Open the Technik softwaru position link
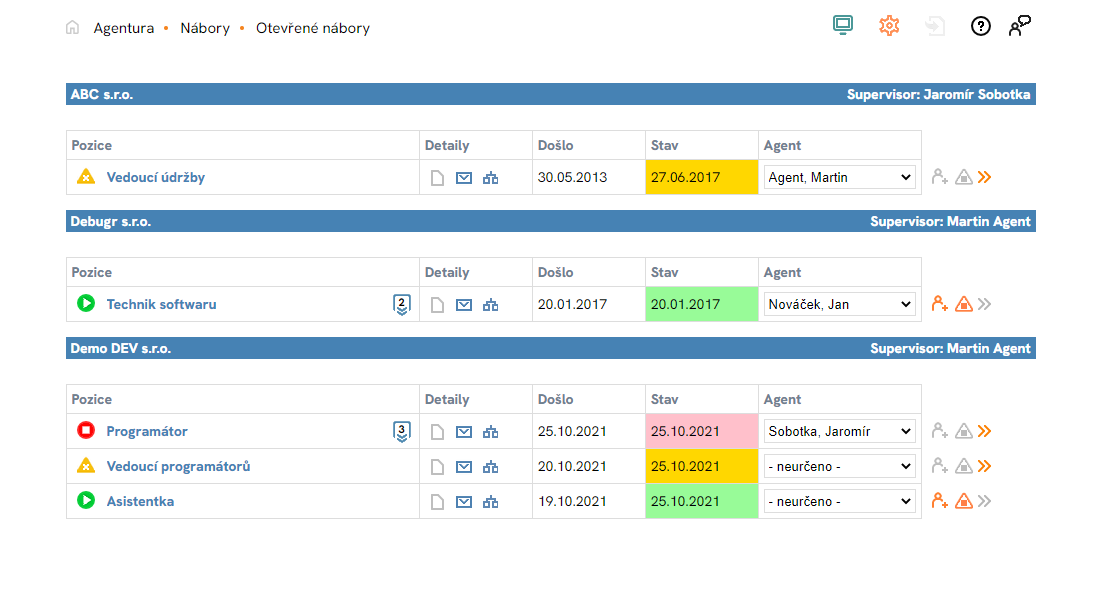This screenshot has width=1100, height=594. pos(161,304)
